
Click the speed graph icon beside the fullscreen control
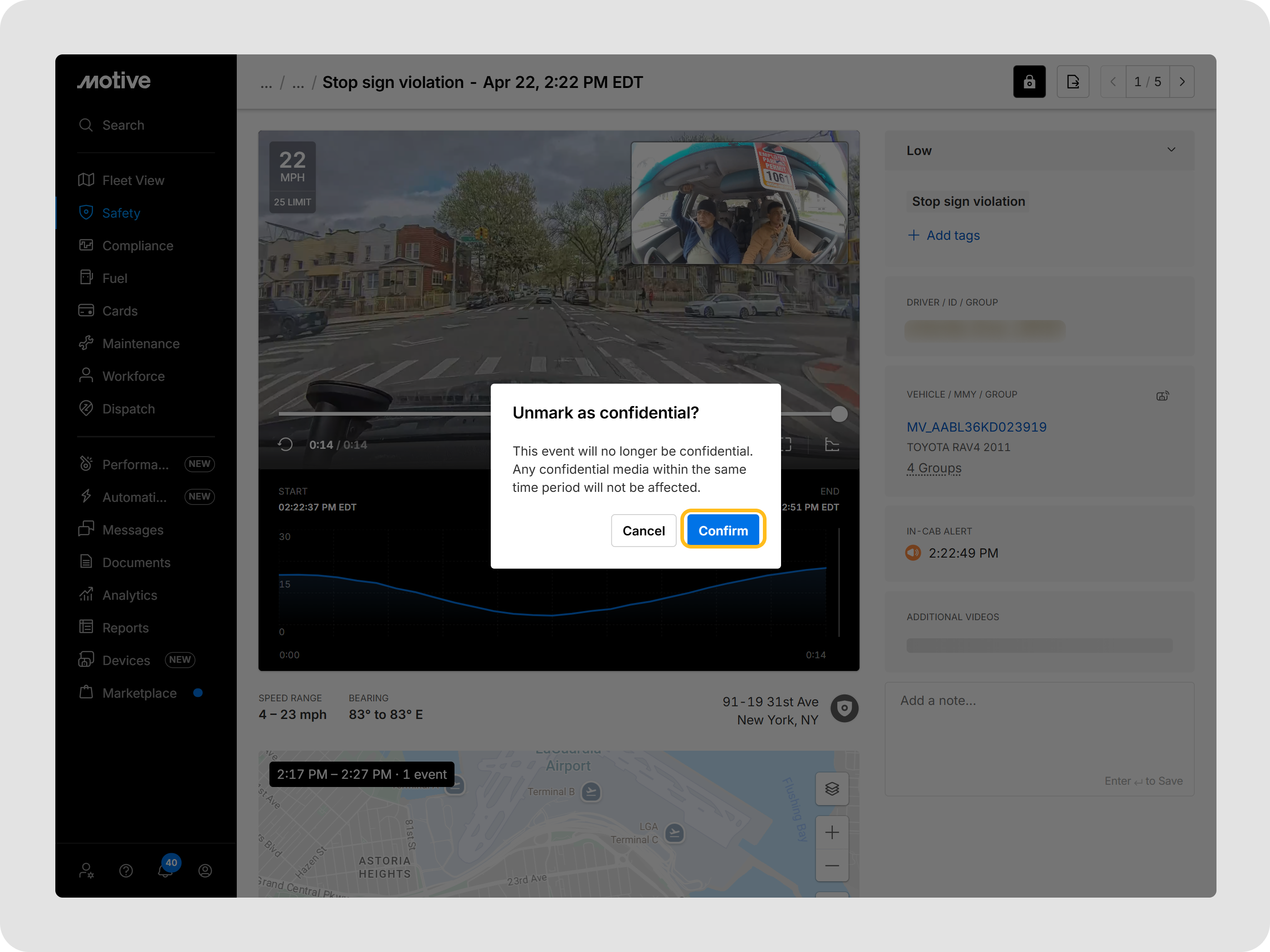point(831,443)
